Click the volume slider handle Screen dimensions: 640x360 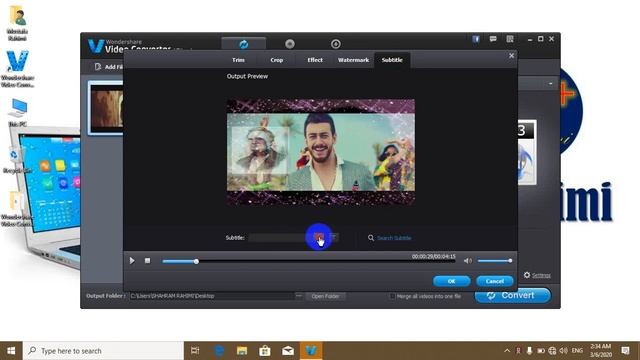[x=510, y=261]
